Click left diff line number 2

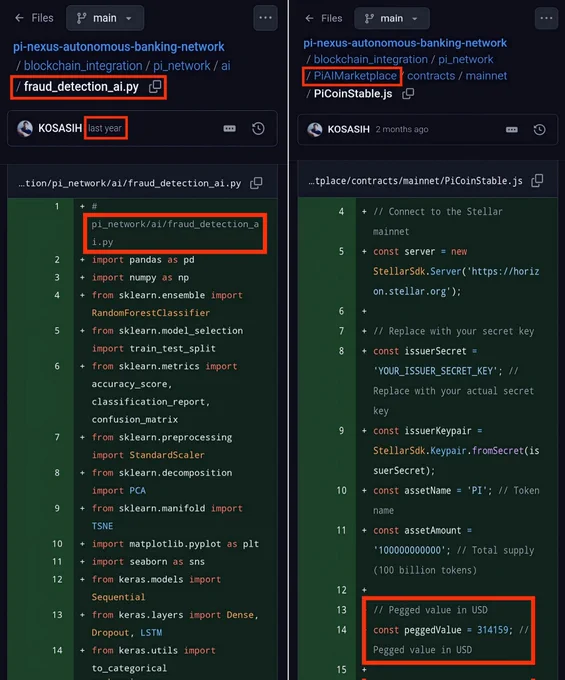(x=57, y=260)
